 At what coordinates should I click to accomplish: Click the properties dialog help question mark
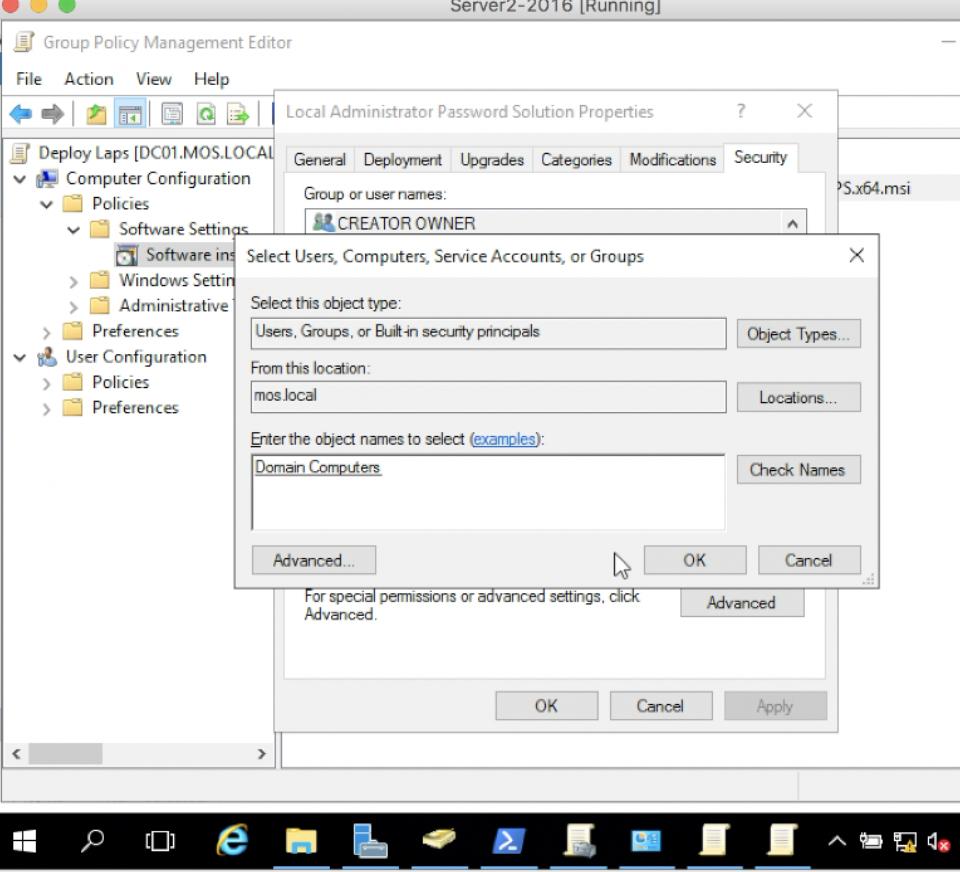point(741,111)
